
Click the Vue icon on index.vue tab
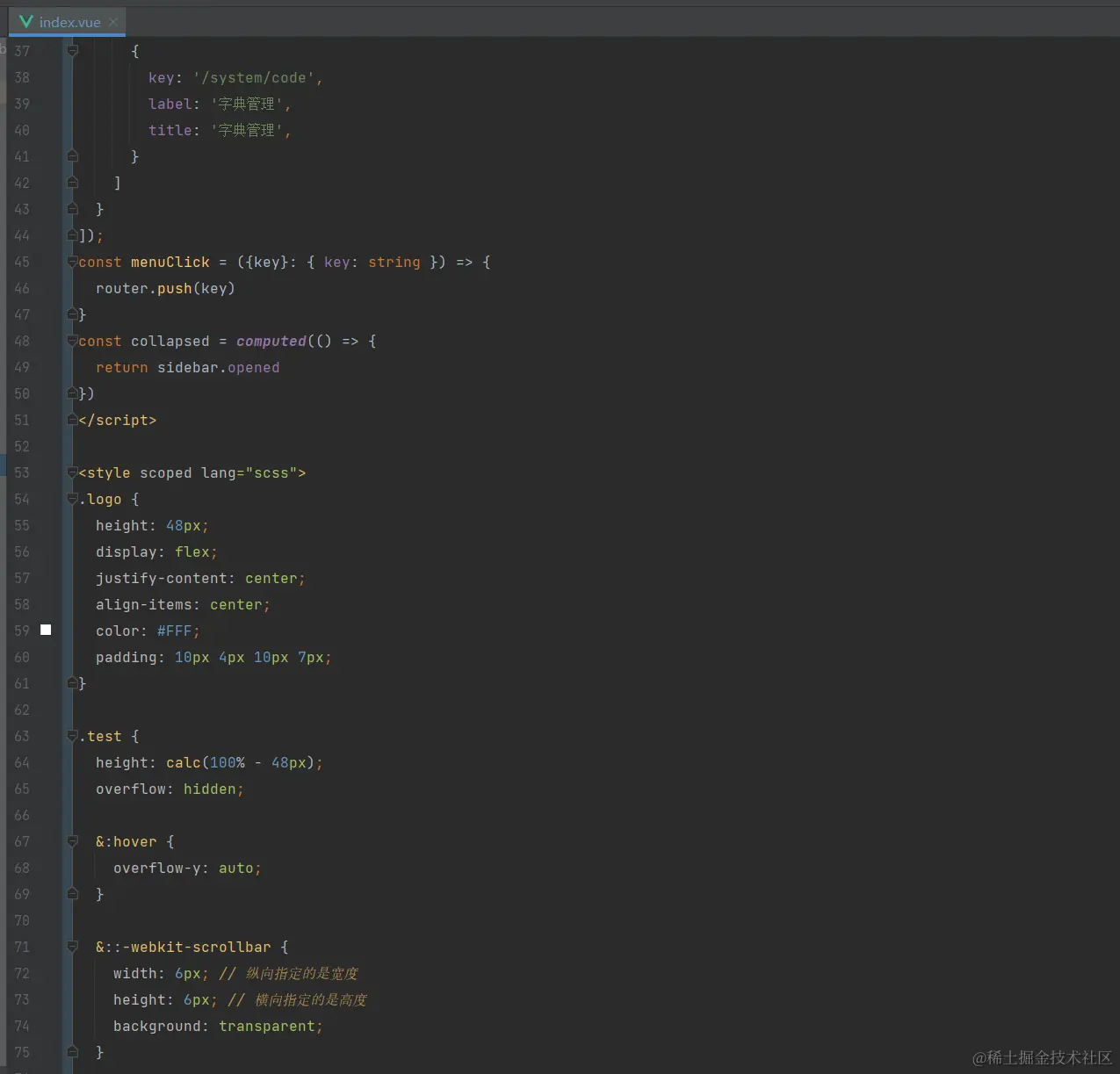click(x=25, y=21)
